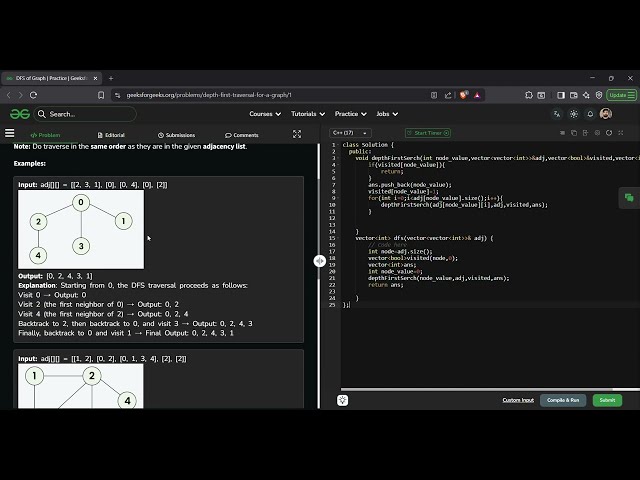Switch to the Problem tab

pyautogui.click(x=45, y=135)
